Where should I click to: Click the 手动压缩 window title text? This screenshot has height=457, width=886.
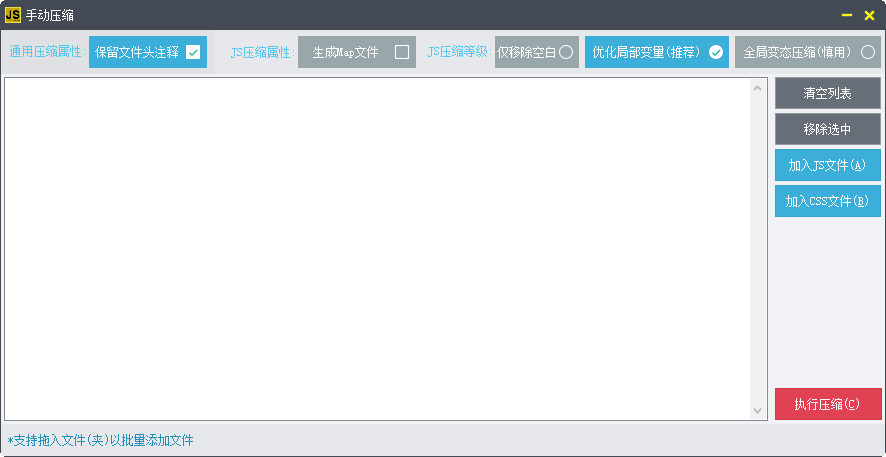pos(50,16)
